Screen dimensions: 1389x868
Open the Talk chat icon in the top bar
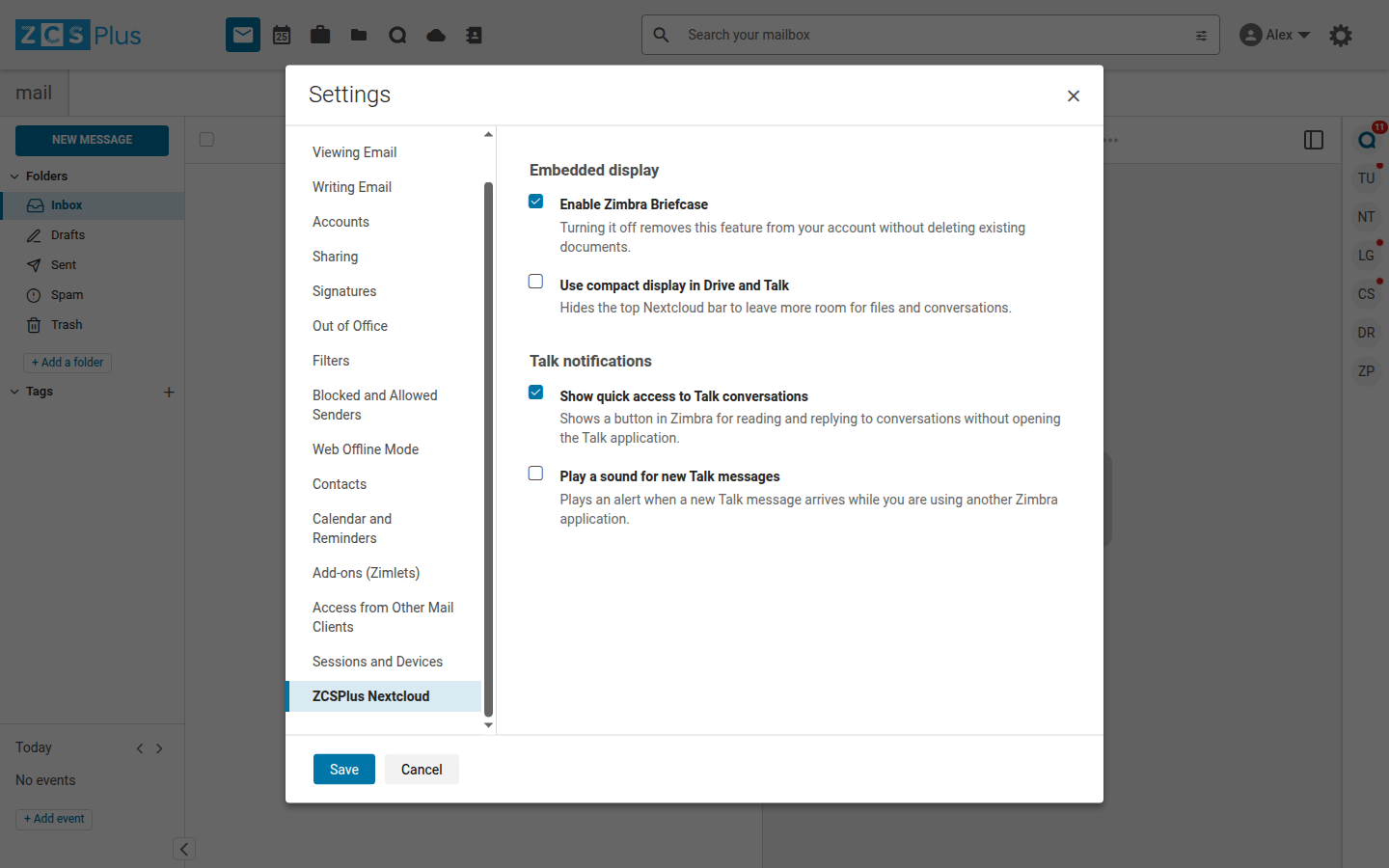click(x=397, y=35)
